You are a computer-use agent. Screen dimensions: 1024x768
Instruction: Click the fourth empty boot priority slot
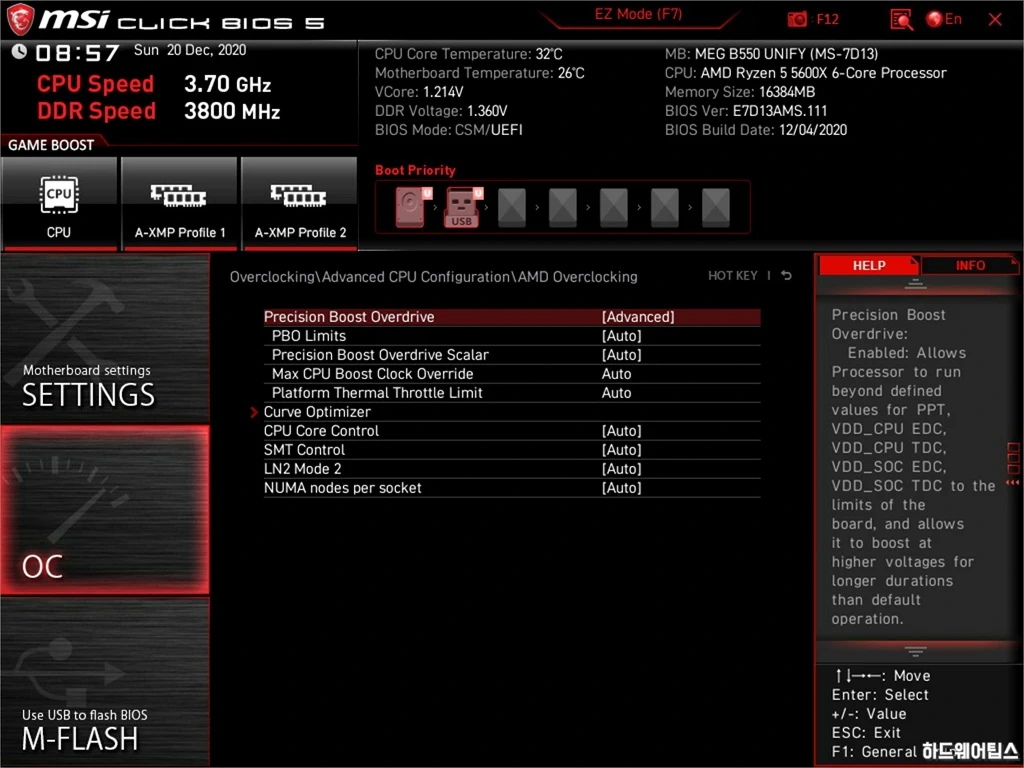point(562,207)
